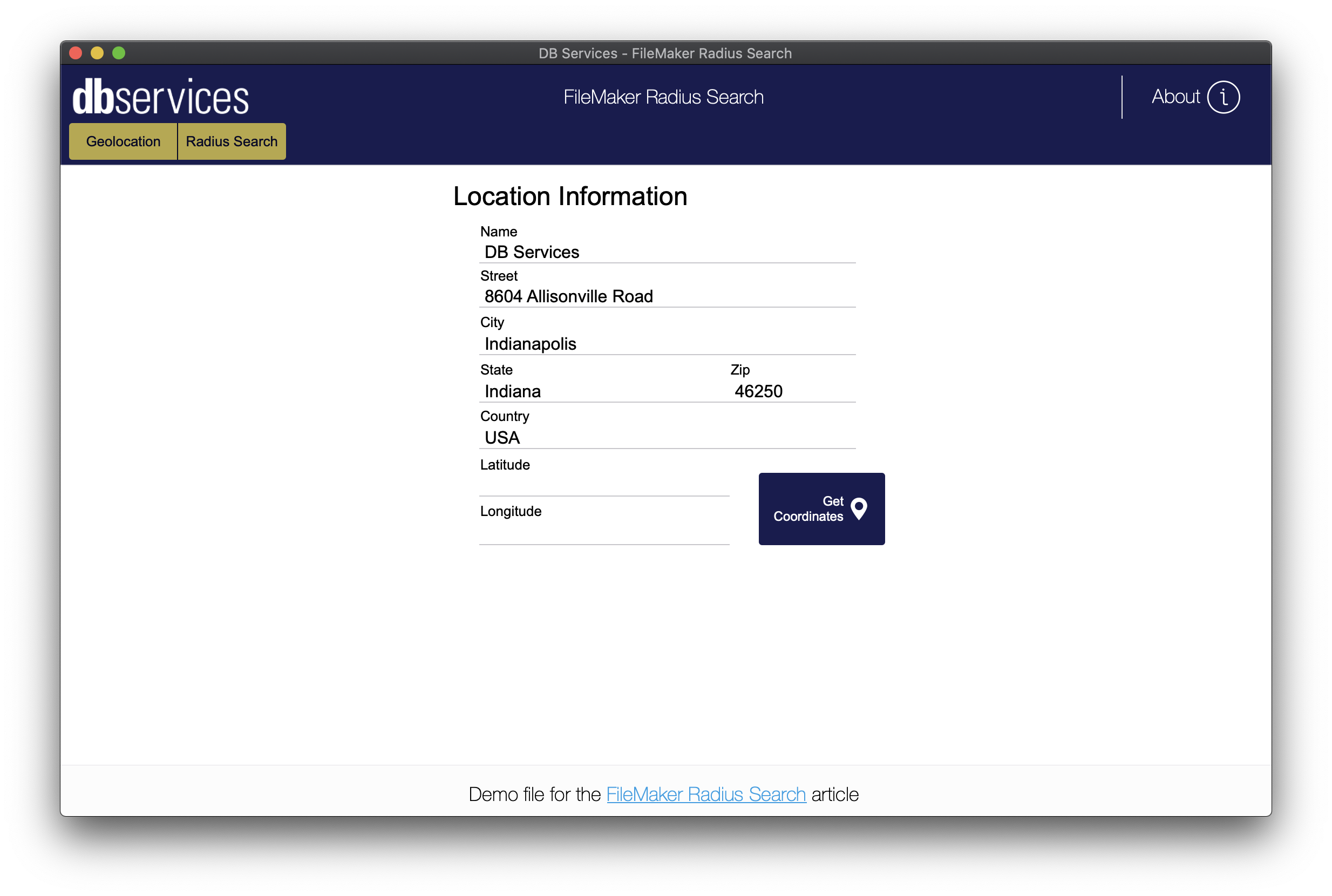
Task: Click the City field Indianapolis
Action: click(667, 343)
